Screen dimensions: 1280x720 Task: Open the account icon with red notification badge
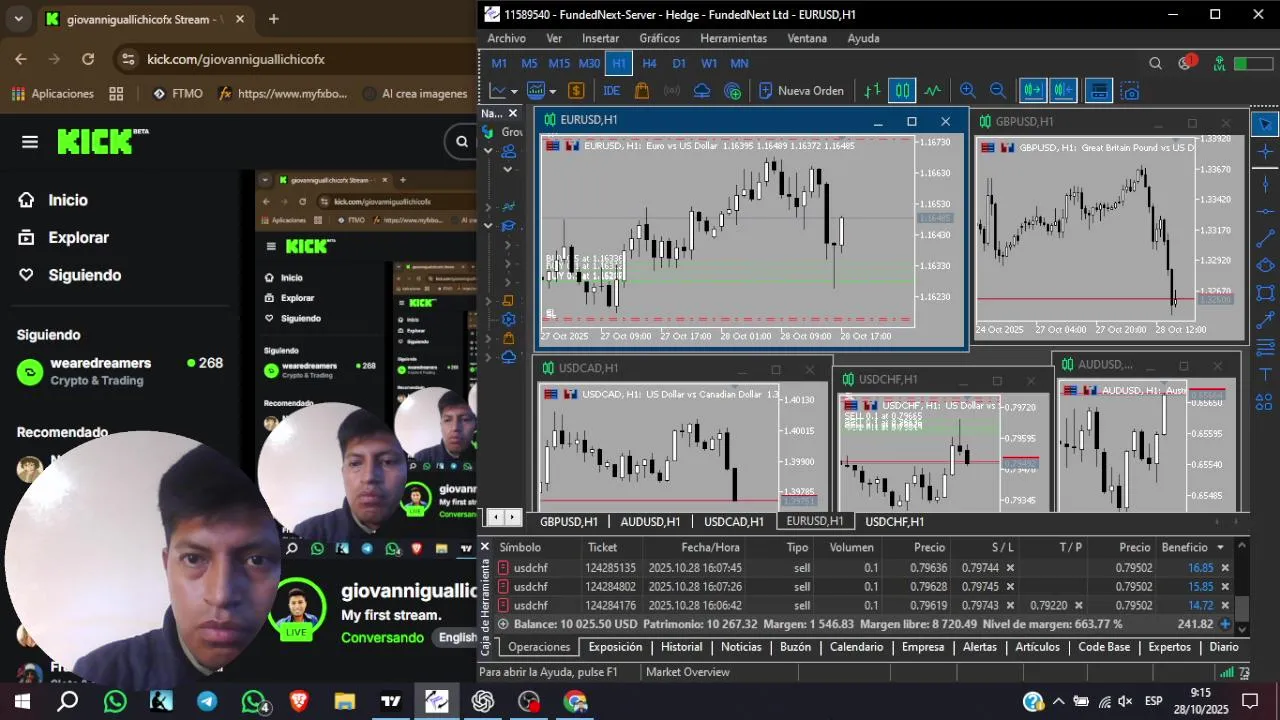click(1187, 63)
